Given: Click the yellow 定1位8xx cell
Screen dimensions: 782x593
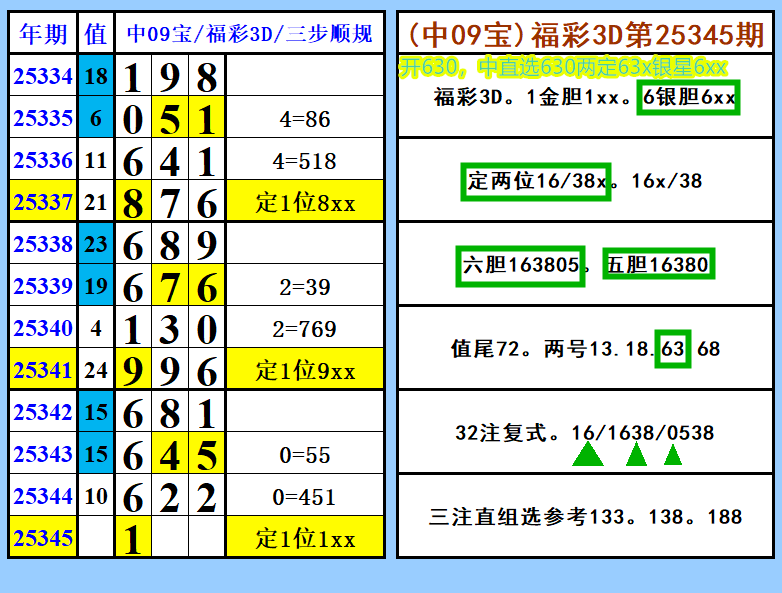Looking at the screenshot, I should click(x=305, y=201).
